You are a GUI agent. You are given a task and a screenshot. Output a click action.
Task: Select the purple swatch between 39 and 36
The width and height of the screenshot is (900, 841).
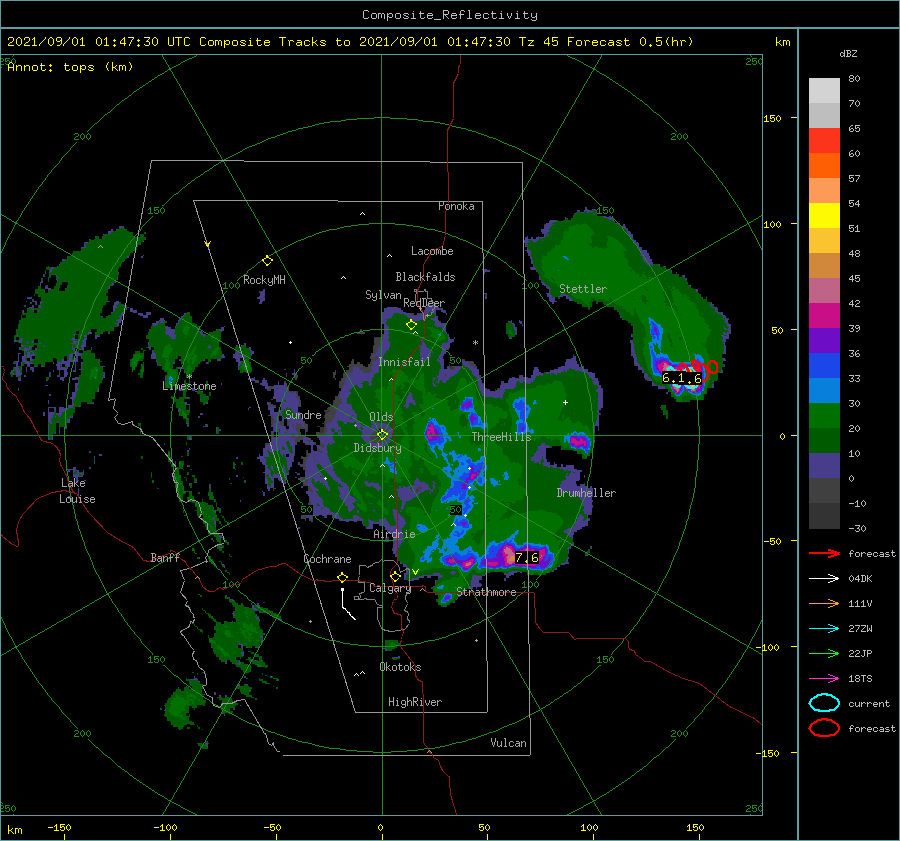[824, 340]
